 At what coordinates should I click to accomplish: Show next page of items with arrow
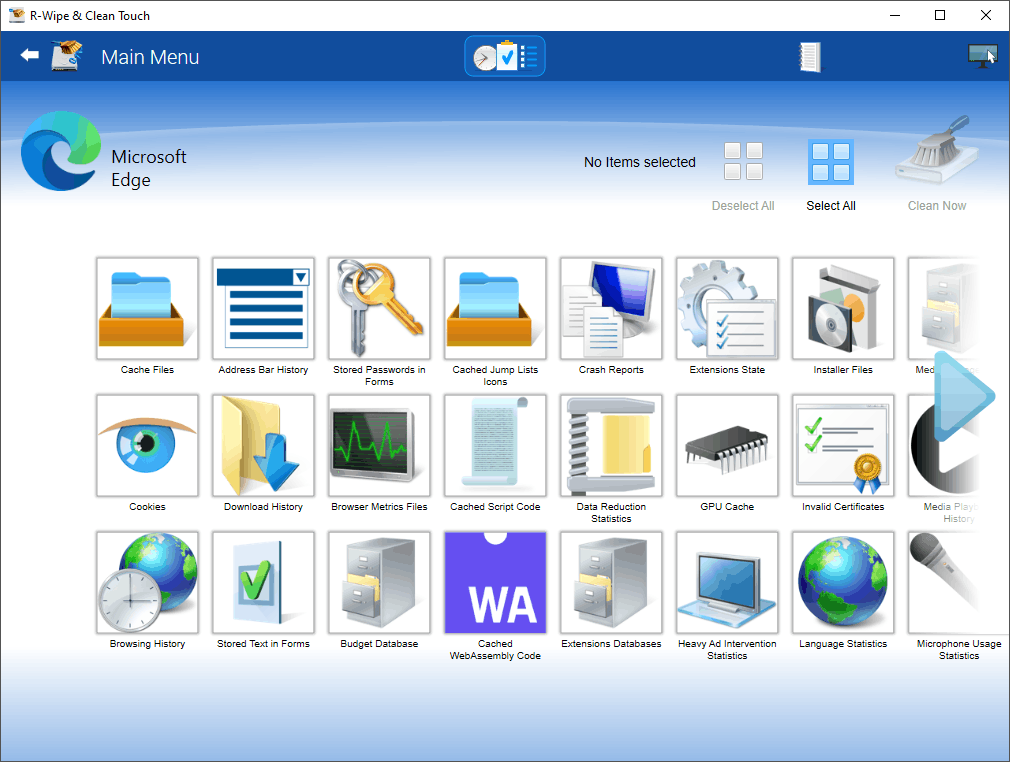(x=964, y=396)
